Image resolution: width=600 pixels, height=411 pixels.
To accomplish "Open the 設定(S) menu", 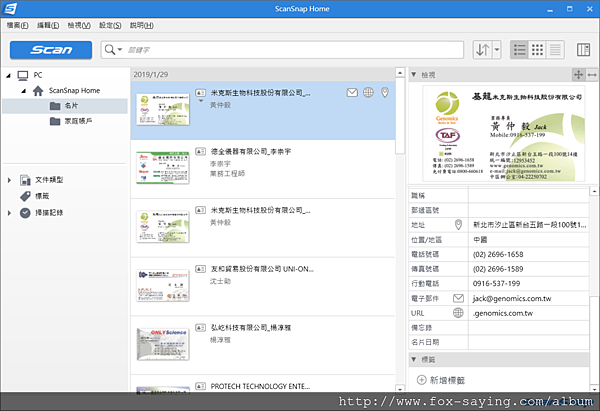I will point(110,25).
